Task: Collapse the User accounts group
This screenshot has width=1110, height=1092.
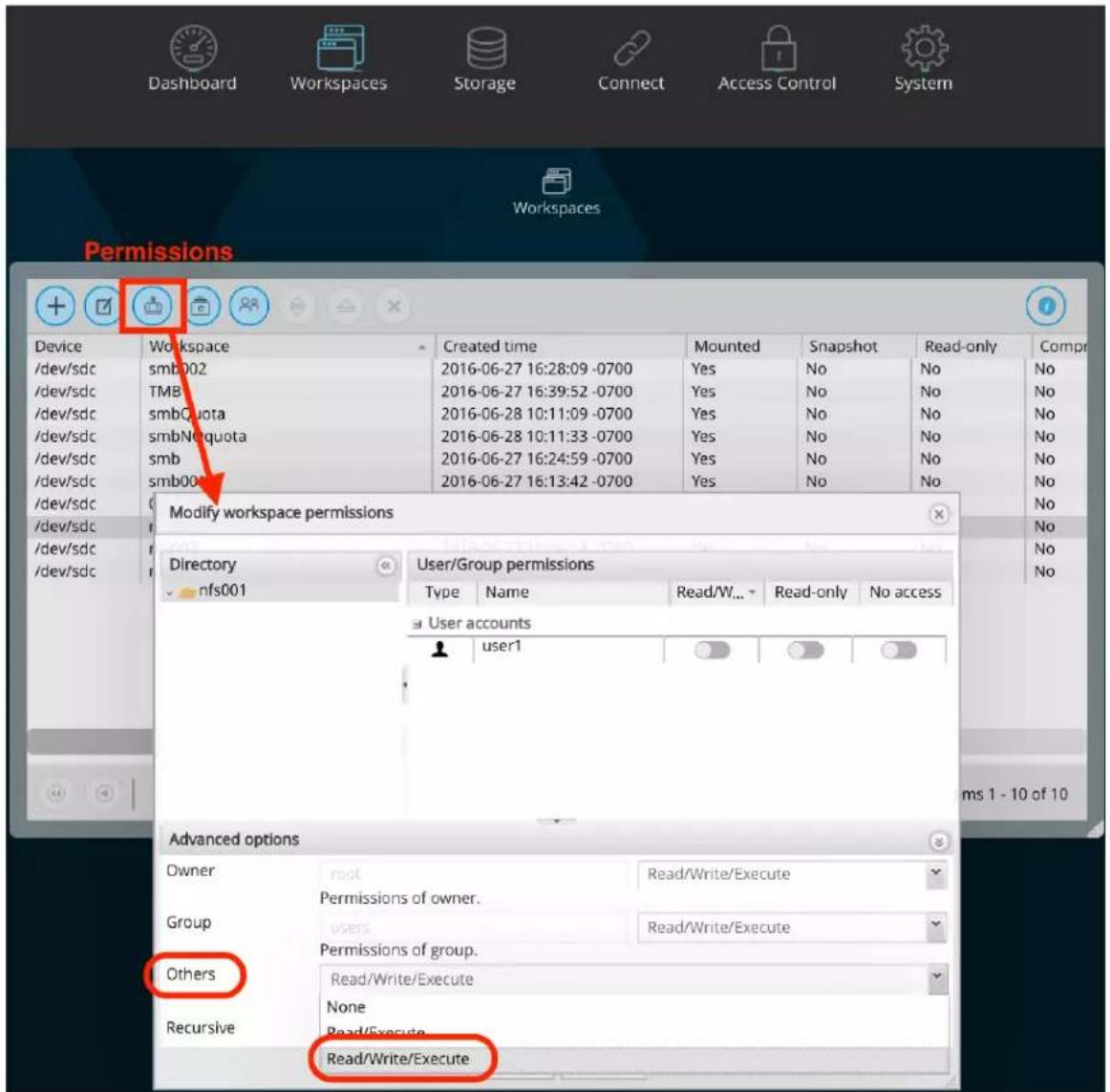Action: tap(416, 624)
